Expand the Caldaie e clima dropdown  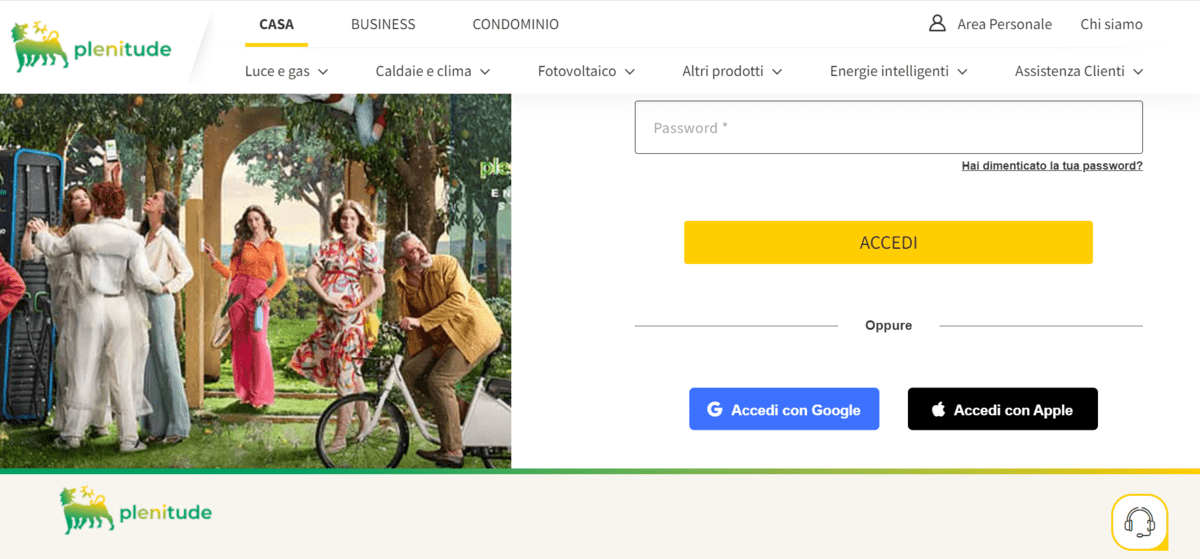tap(432, 71)
